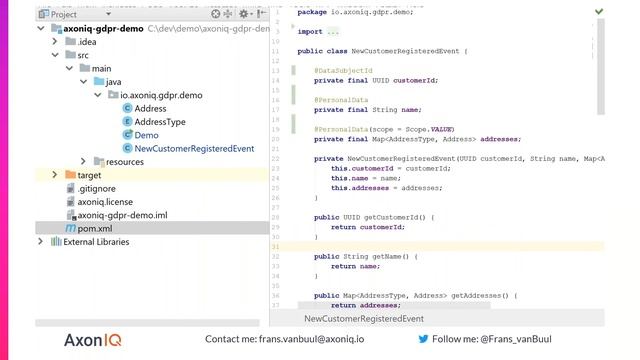The width and height of the screenshot is (640, 360).
Task: Open NewCustomerRegisteredEvent in the tree
Action: 194,149
